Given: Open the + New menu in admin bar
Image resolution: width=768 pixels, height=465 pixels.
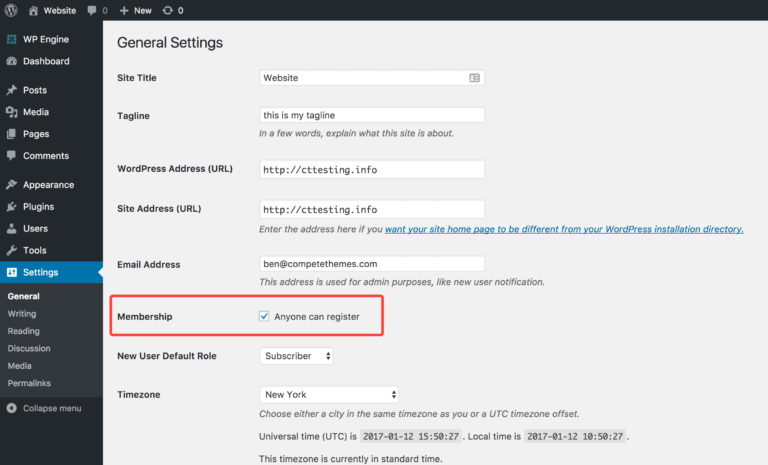Looking at the screenshot, I should click(135, 10).
